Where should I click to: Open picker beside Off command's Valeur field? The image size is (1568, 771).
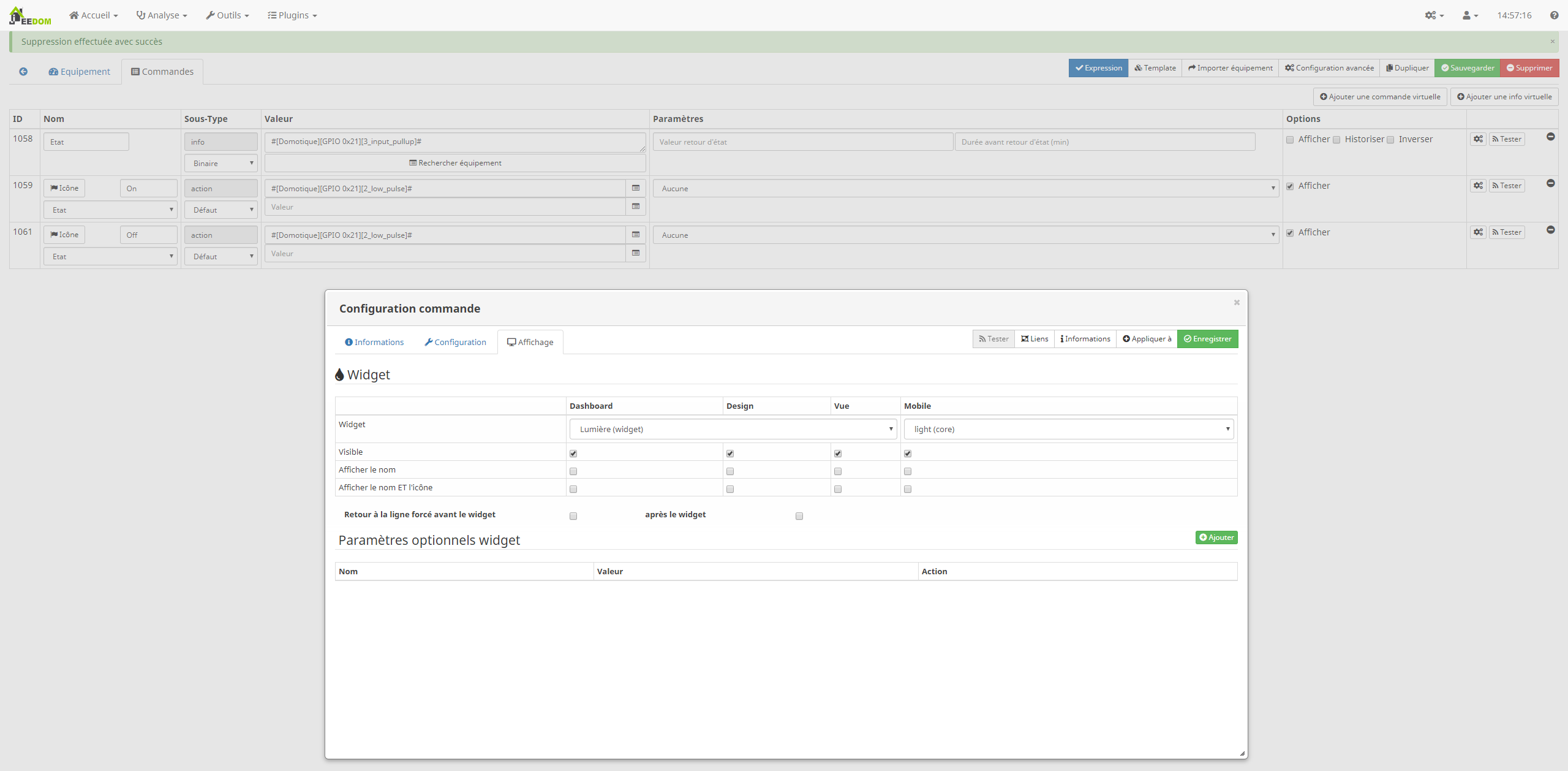click(636, 253)
